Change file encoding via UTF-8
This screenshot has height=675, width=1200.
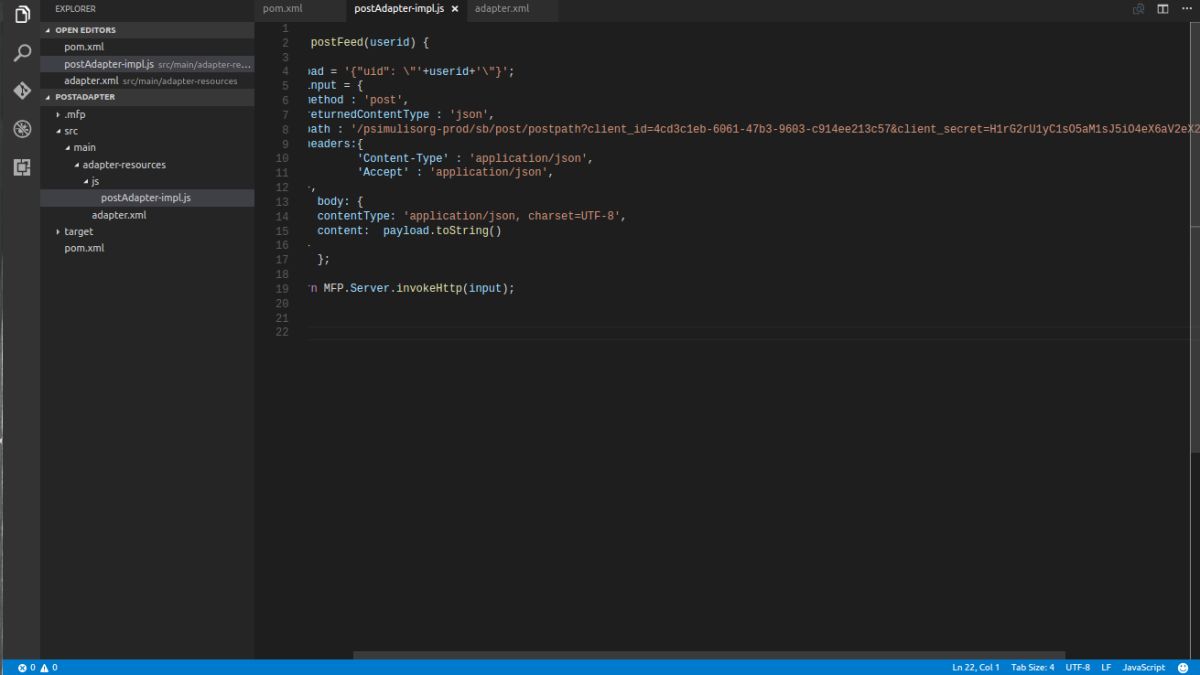(x=1077, y=667)
